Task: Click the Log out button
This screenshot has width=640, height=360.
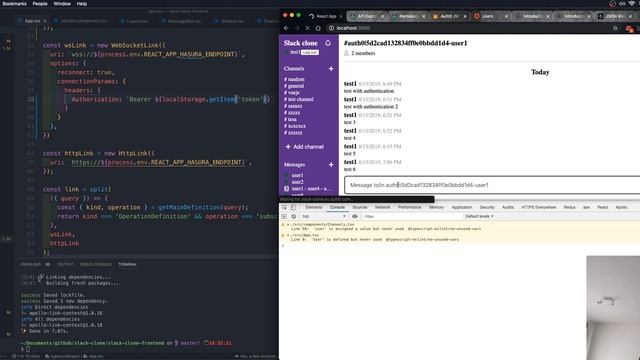Action: 310,52
